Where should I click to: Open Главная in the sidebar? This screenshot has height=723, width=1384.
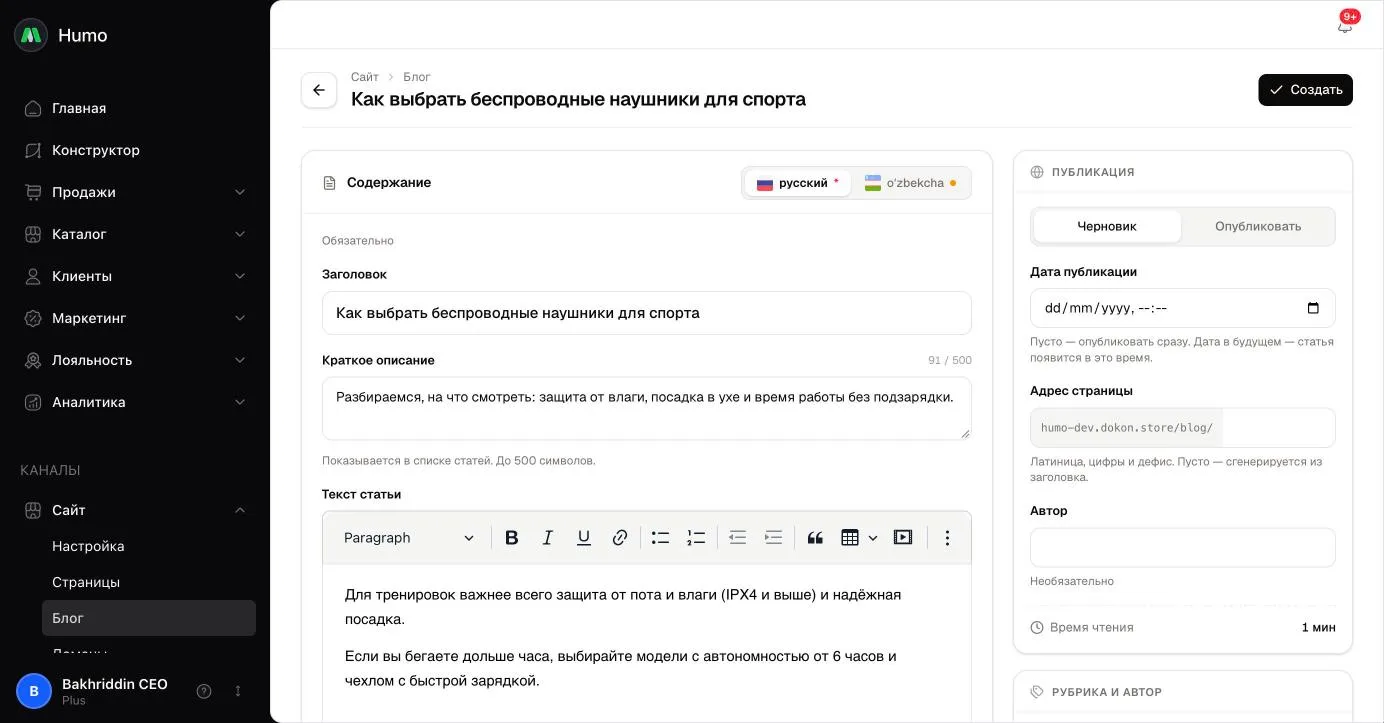[x=135, y=108]
